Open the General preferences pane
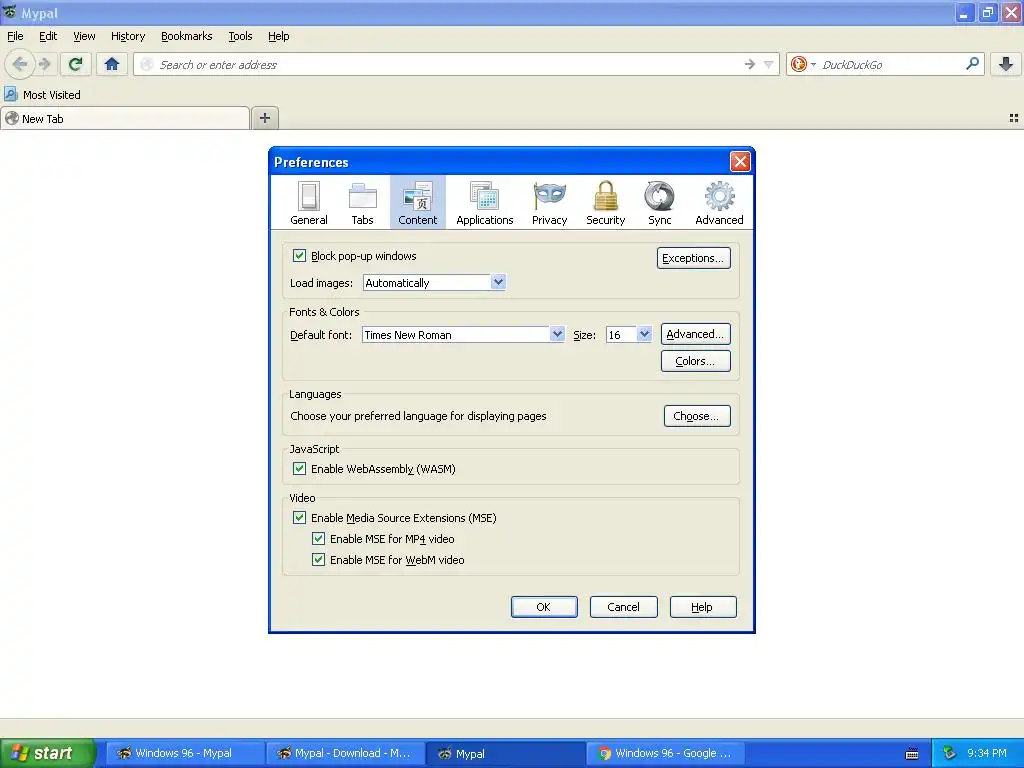Viewport: 1024px width, 768px height. coord(309,202)
